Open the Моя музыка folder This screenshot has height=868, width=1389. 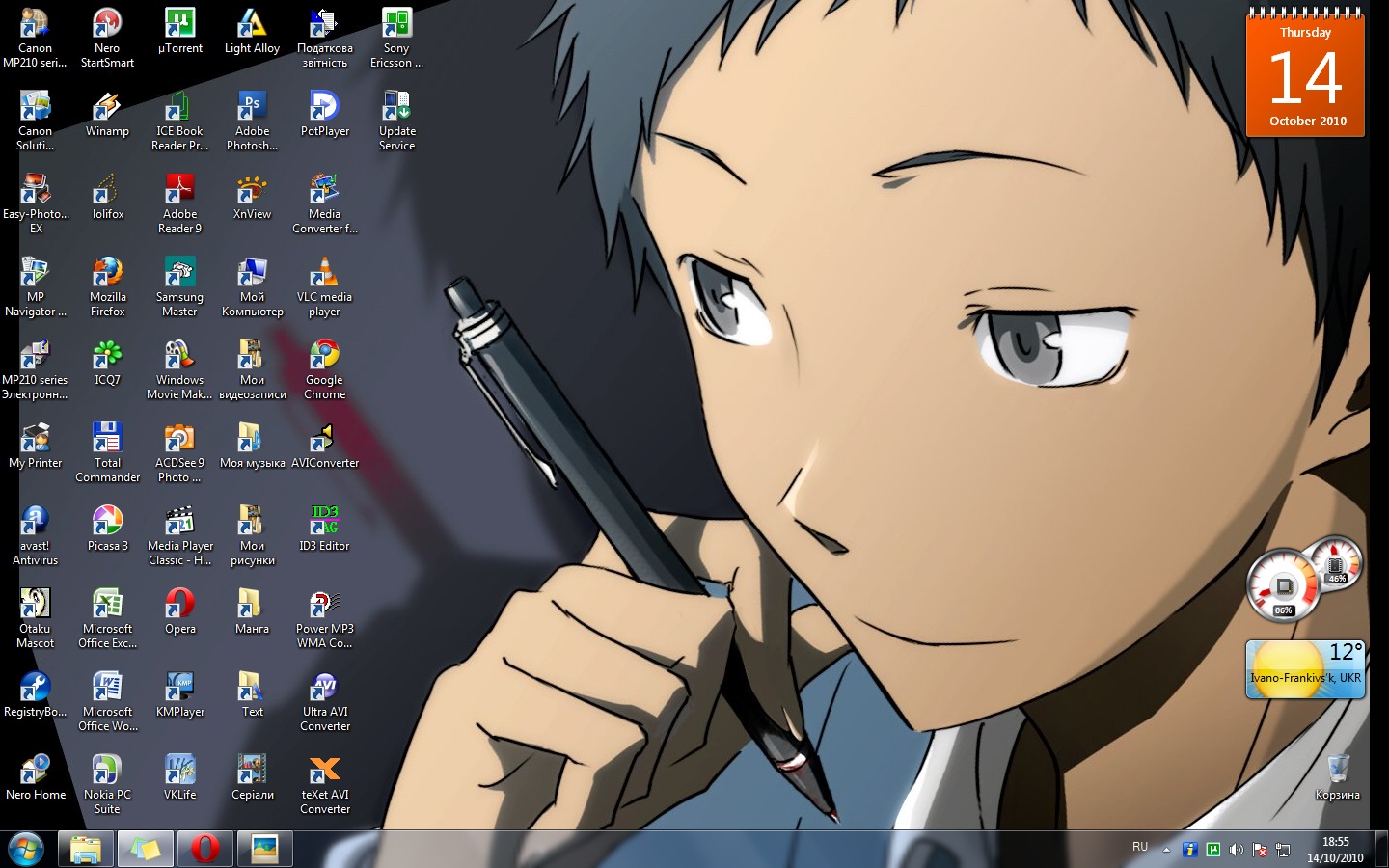[252, 447]
